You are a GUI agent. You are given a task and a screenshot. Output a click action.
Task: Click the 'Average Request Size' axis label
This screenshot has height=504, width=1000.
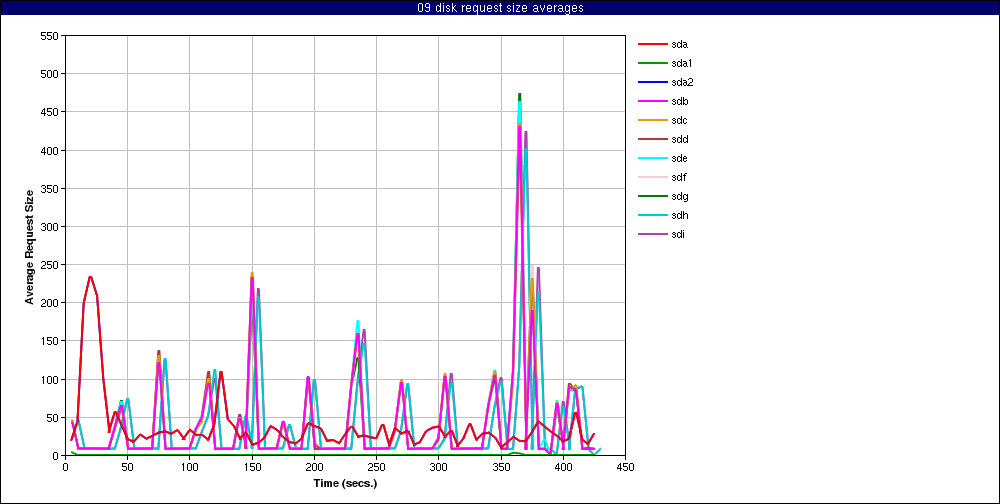coord(29,246)
